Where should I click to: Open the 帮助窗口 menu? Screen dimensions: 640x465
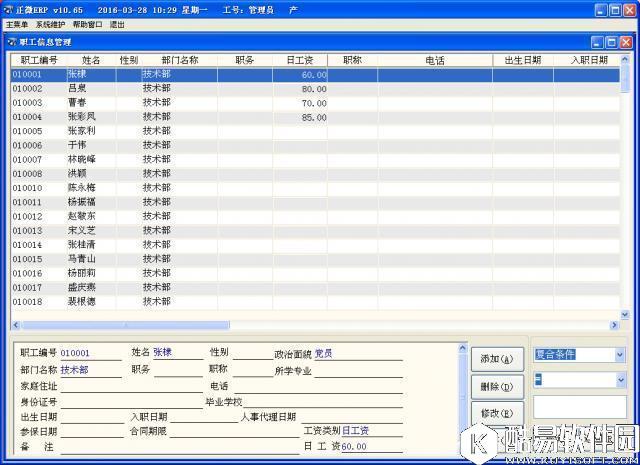pyautogui.click(x=87, y=24)
